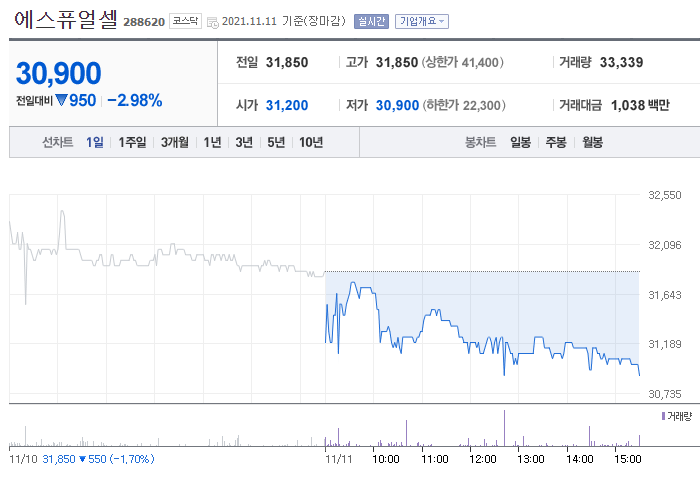Select the 1주일 line chart tab
The width and height of the screenshot is (700, 485).
(x=132, y=142)
